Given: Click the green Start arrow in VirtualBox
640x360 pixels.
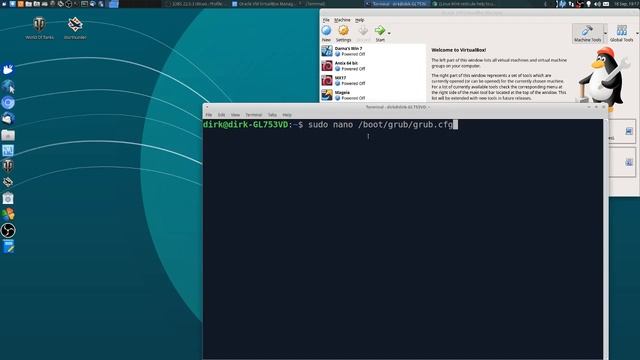Looking at the screenshot, I should 380,31.
